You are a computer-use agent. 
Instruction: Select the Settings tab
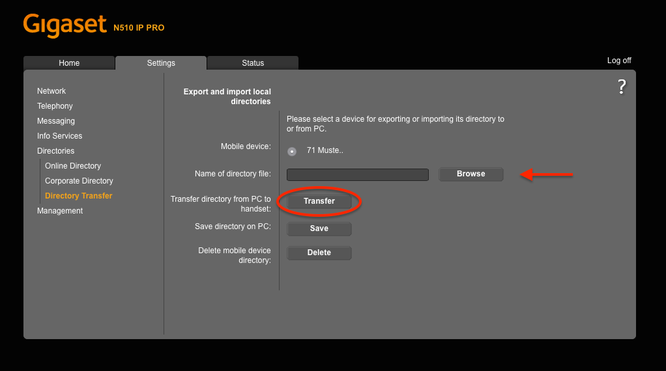161,63
